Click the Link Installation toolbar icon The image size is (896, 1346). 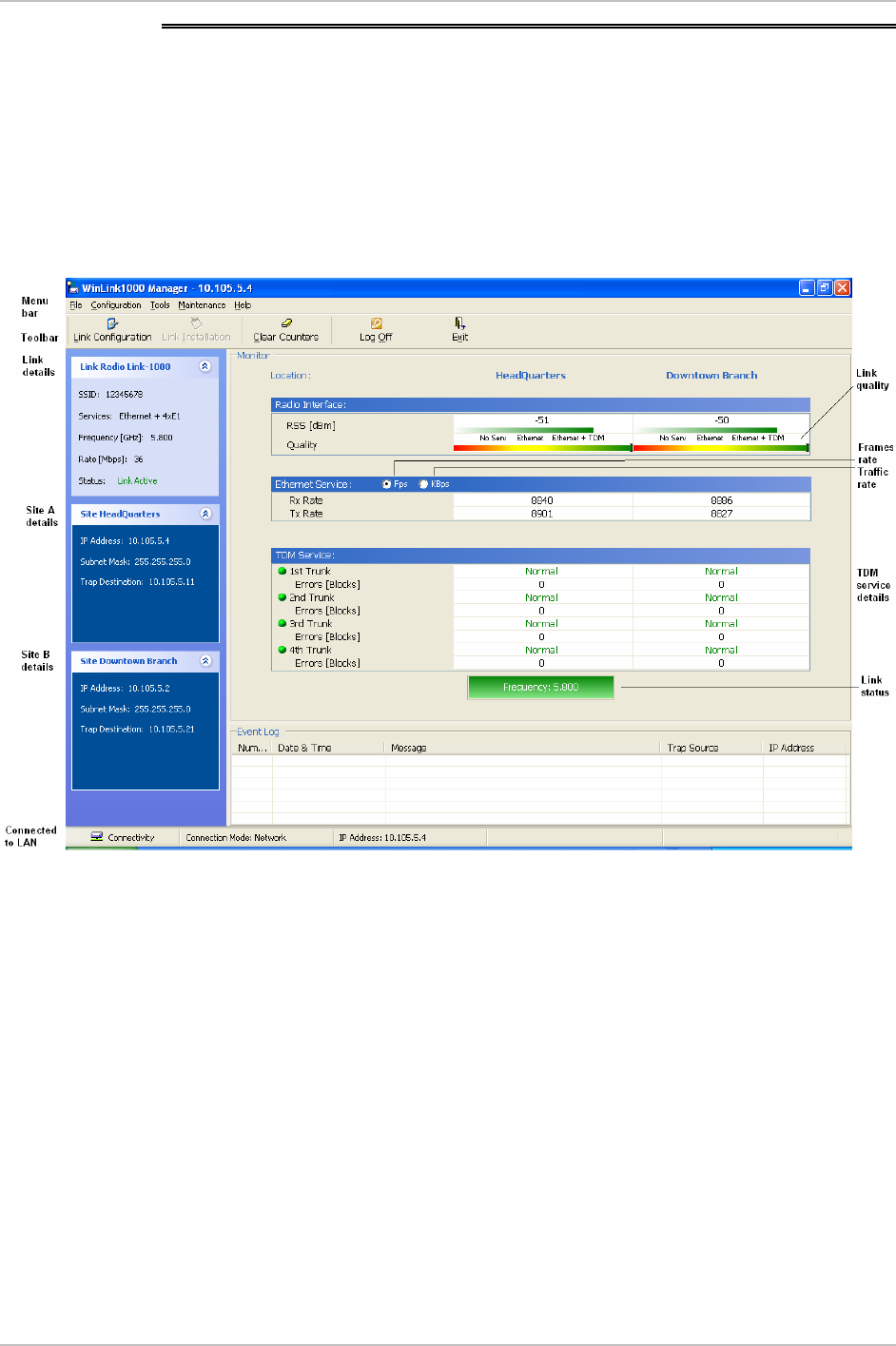(x=196, y=323)
